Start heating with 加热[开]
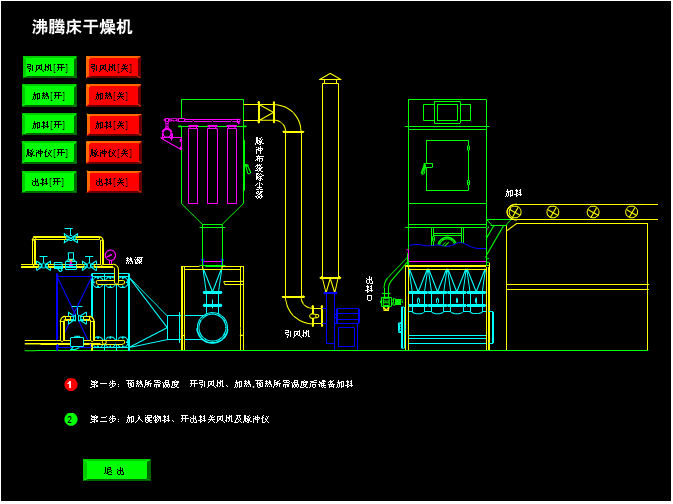Viewport: 673px width, 504px height. (49, 96)
